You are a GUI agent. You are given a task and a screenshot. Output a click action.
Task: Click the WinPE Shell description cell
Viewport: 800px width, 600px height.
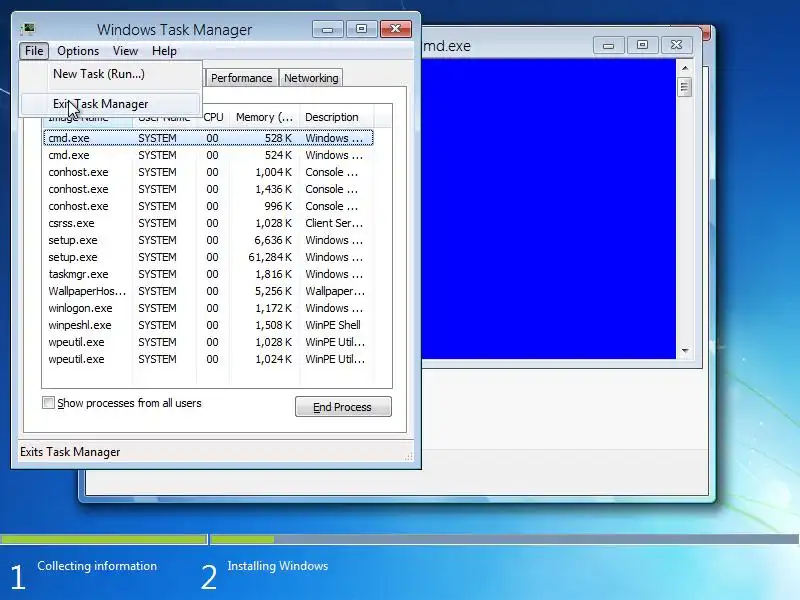point(333,325)
